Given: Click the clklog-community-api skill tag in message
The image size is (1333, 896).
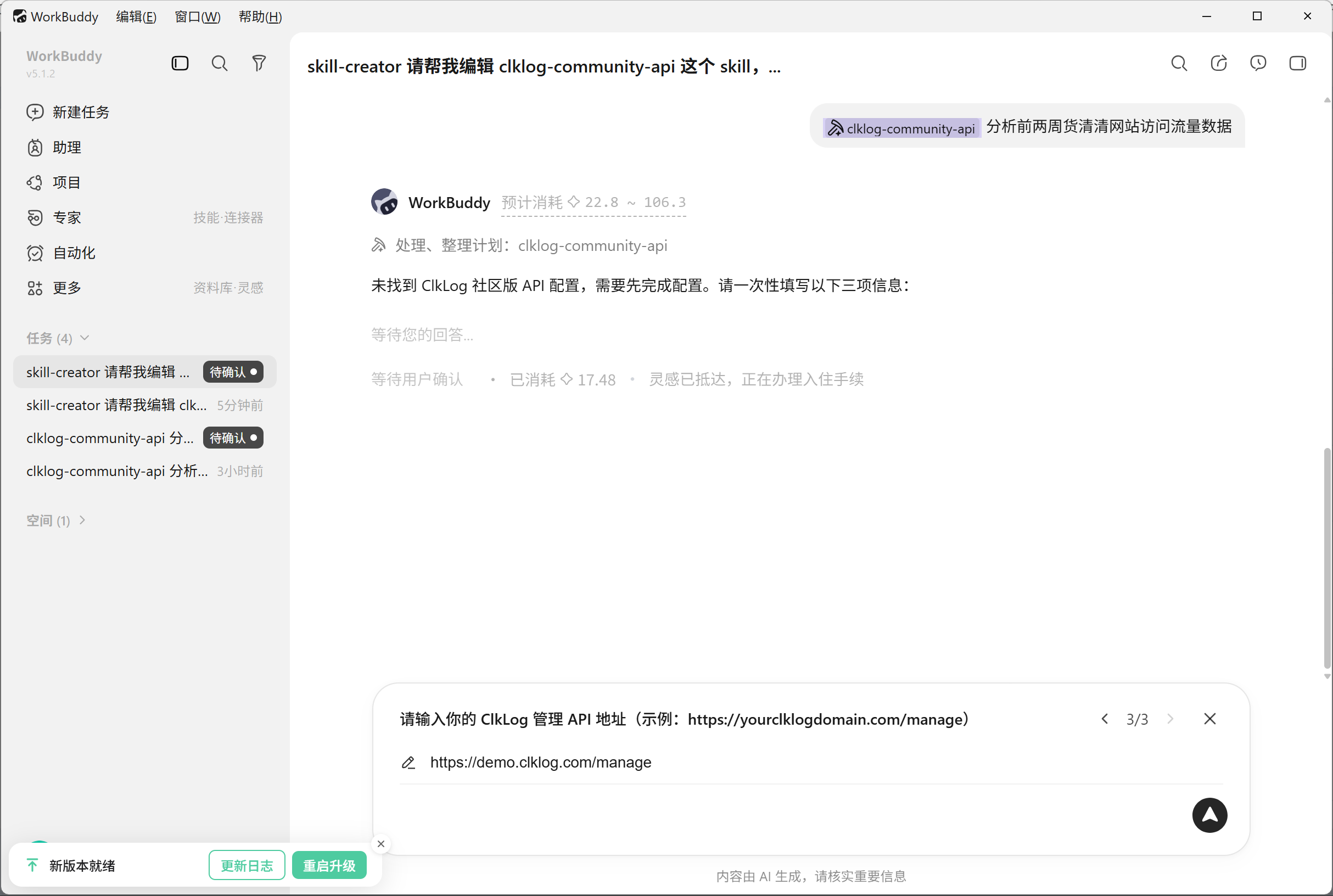Looking at the screenshot, I should pos(901,128).
